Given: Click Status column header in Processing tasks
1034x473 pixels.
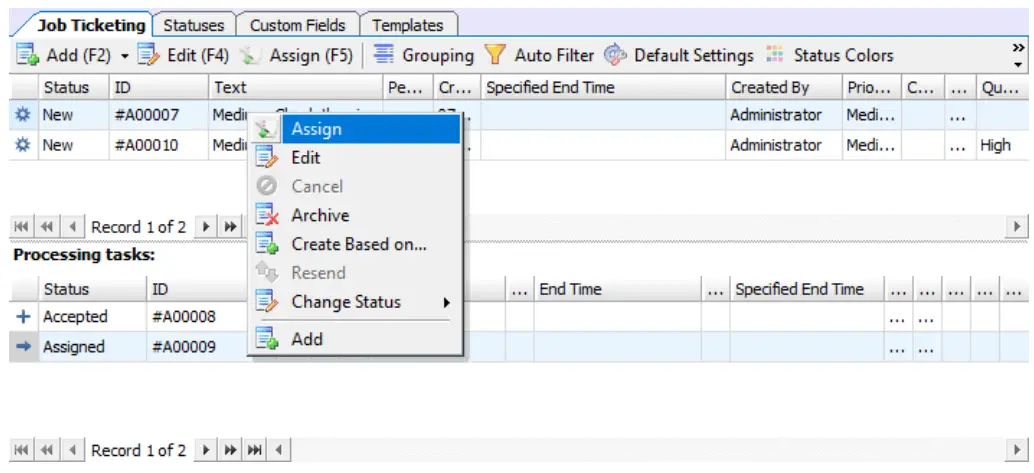Looking at the screenshot, I should point(92,289).
